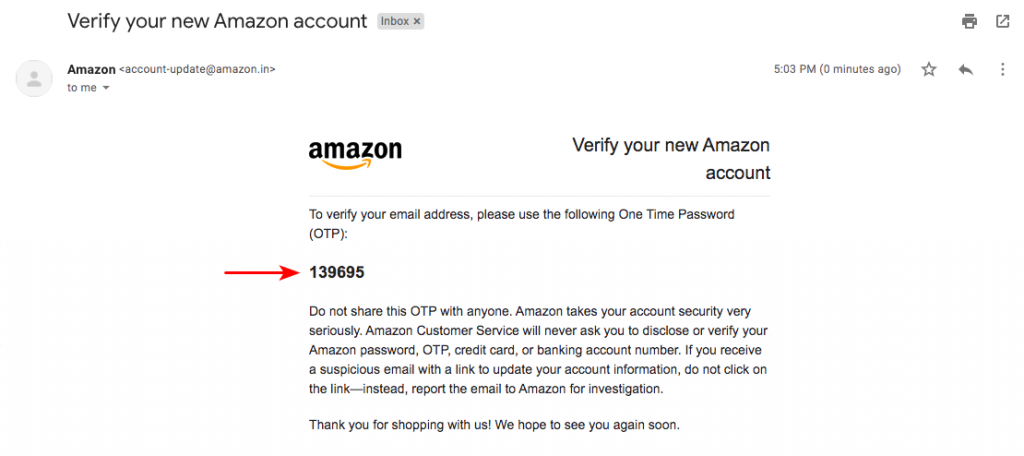
Task: Click the red arrow pointing to the OTP
Action: 262,271
